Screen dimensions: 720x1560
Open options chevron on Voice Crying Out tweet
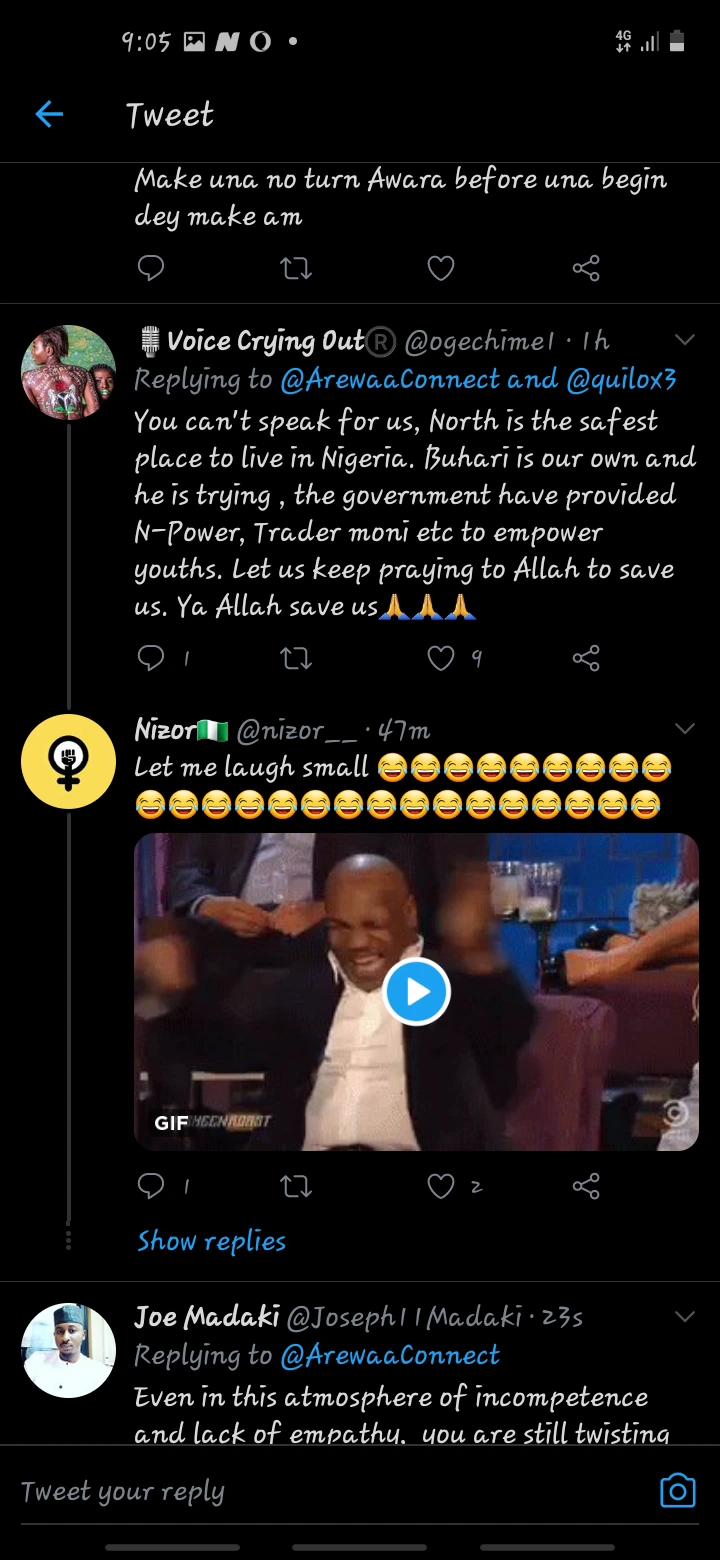pos(685,340)
